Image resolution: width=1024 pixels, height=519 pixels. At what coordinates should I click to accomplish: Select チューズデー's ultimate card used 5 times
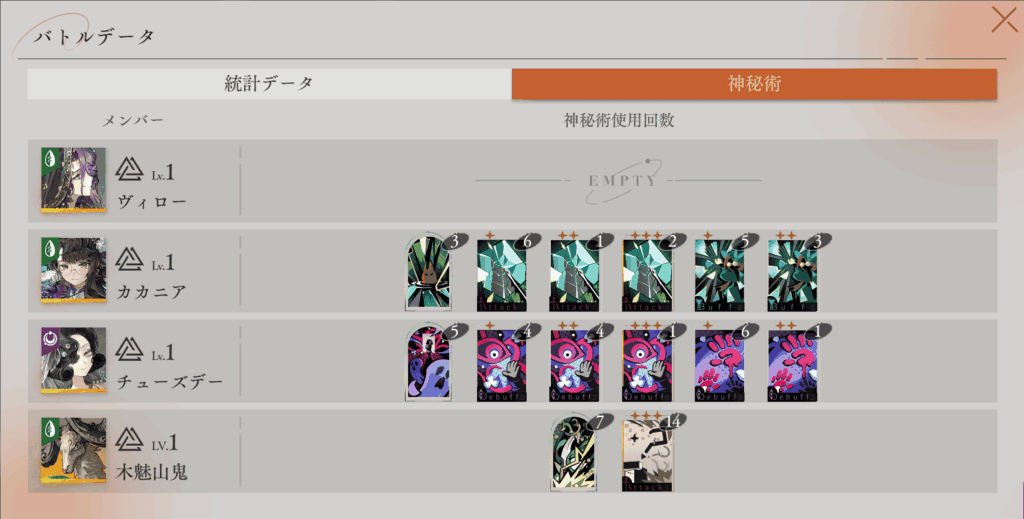(428, 361)
